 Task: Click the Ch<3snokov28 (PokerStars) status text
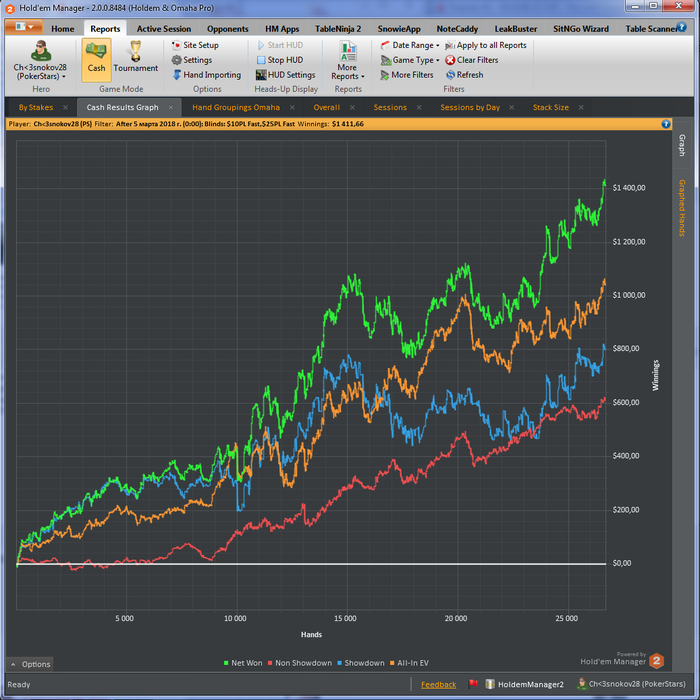pyautogui.click(x=637, y=684)
